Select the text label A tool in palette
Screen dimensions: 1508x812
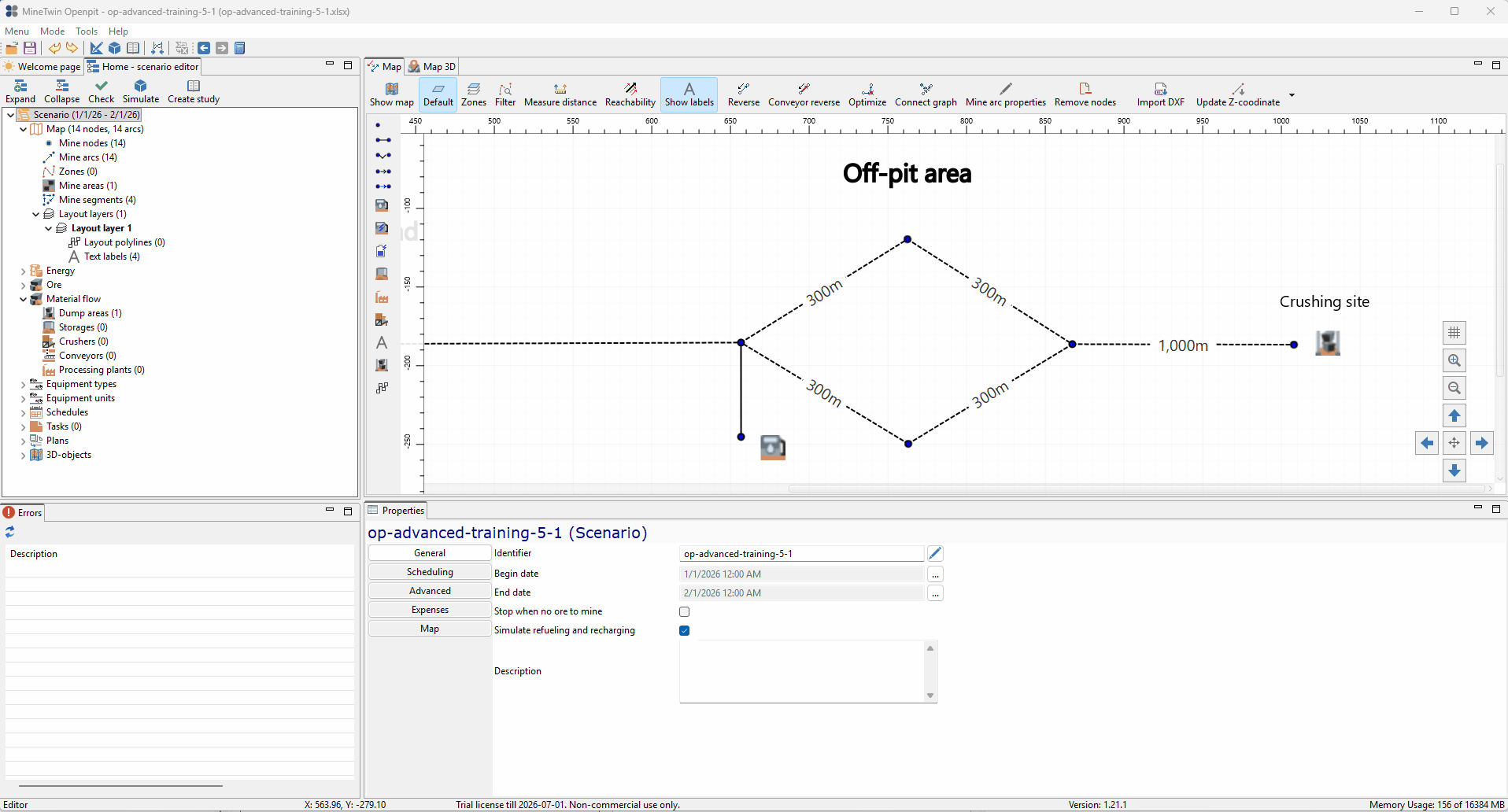pos(382,342)
